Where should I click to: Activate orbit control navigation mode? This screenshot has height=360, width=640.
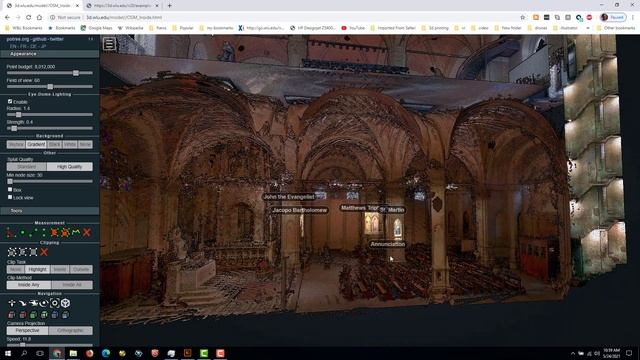click(44, 303)
